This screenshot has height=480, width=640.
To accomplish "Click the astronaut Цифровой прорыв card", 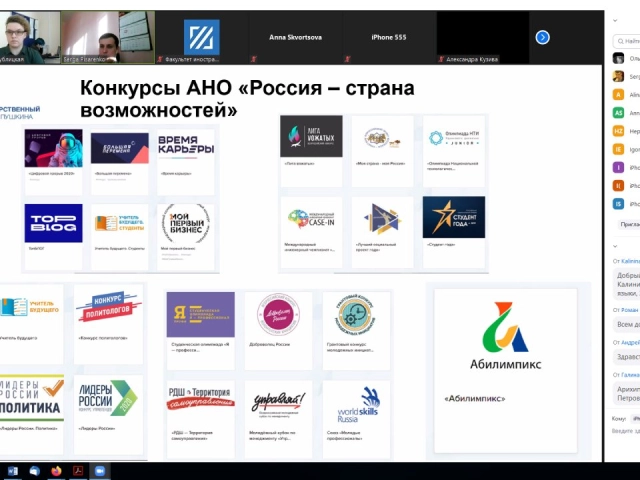I will tap(53, 162).
